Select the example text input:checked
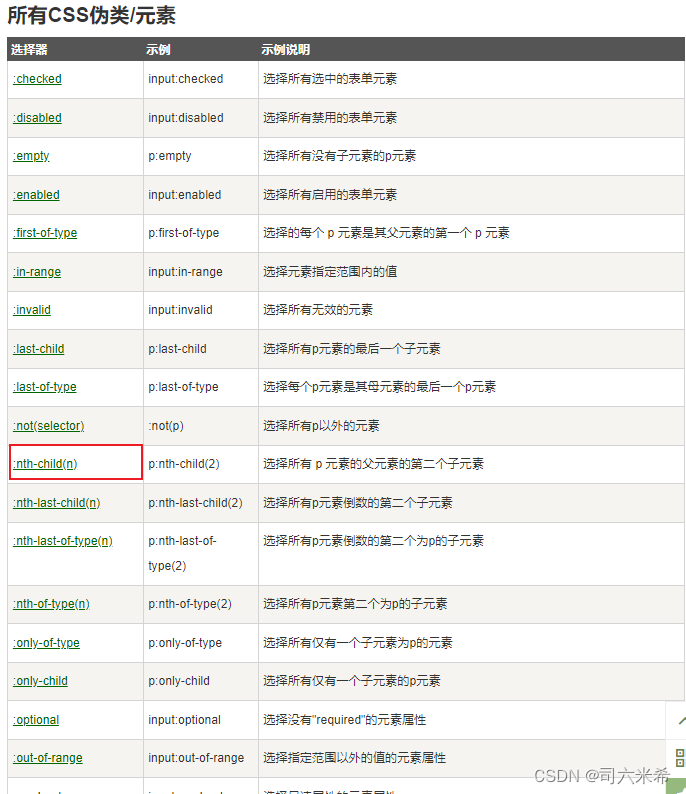The width and height of the screenshot is (686, 794). 186,79
